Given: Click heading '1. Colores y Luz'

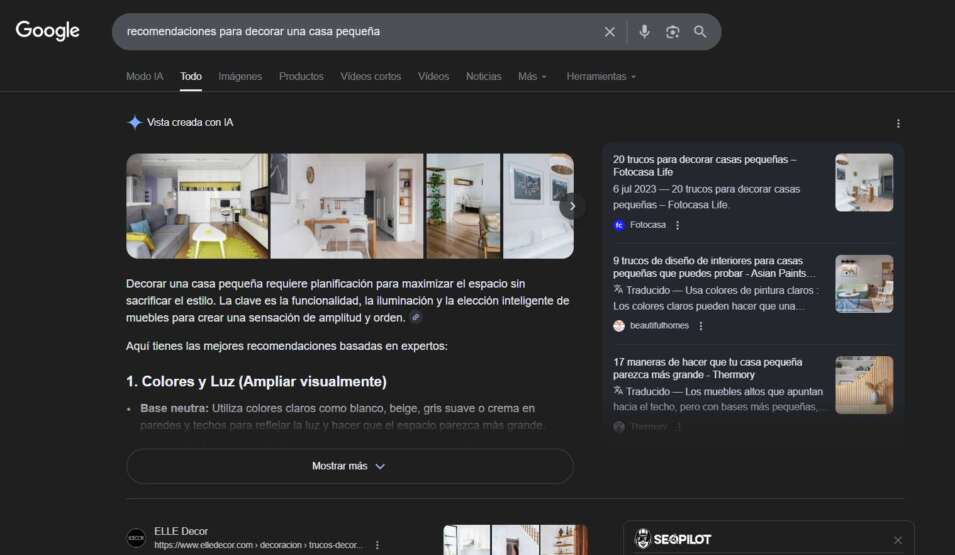Looking at the screenshot, I should point(256,381).
